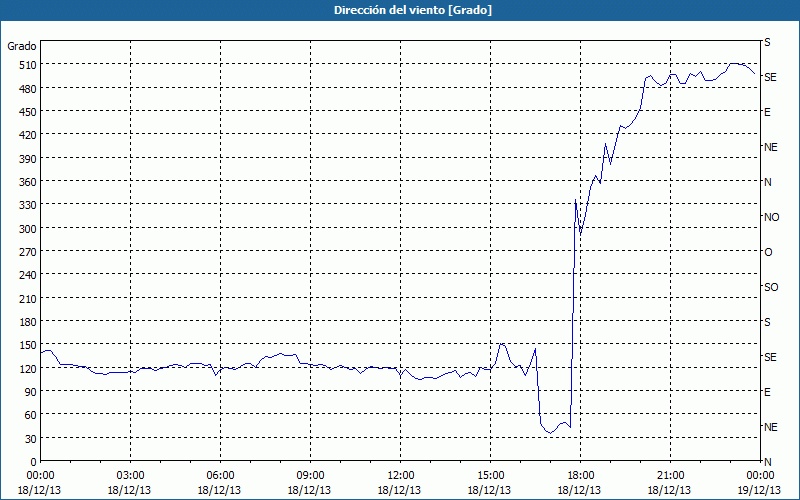Image resolution: width=800 pixels, height=500 pixels.
Task: Select the "N" compass label at 0 degrees
Action: [767, 462]
